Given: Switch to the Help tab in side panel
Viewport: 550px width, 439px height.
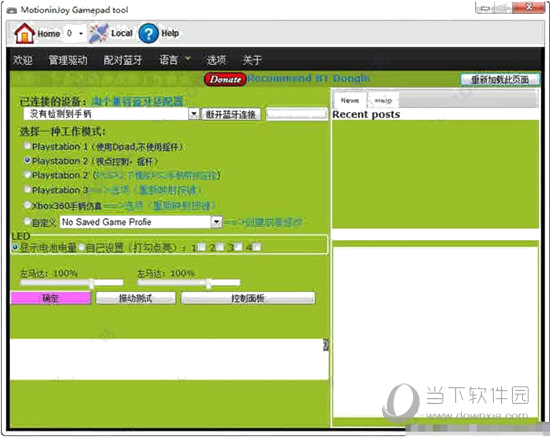Looking at the screenshot, I should pos(383,101).
